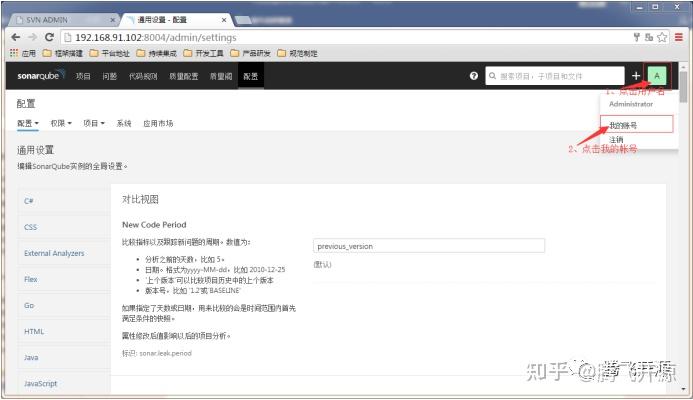Open 质量配置 in the top navigation
The height and width of the screenshot is (400, 693).
[183, 76]
